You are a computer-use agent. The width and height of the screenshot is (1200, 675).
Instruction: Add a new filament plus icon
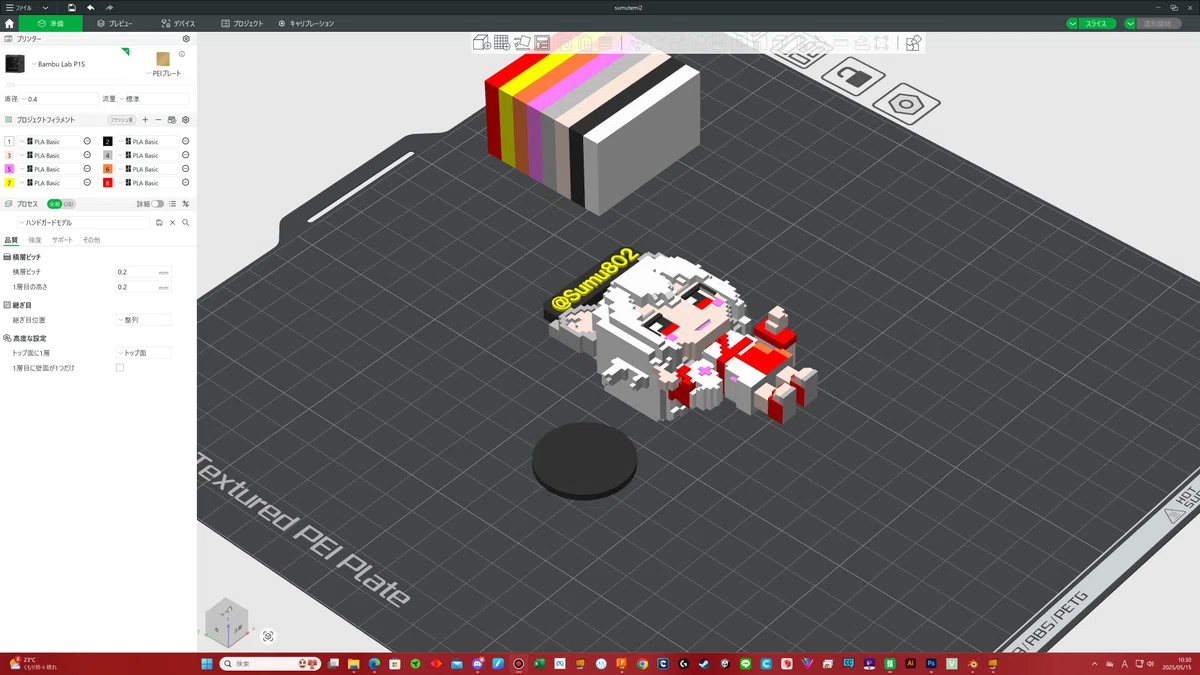pos(145,120)
